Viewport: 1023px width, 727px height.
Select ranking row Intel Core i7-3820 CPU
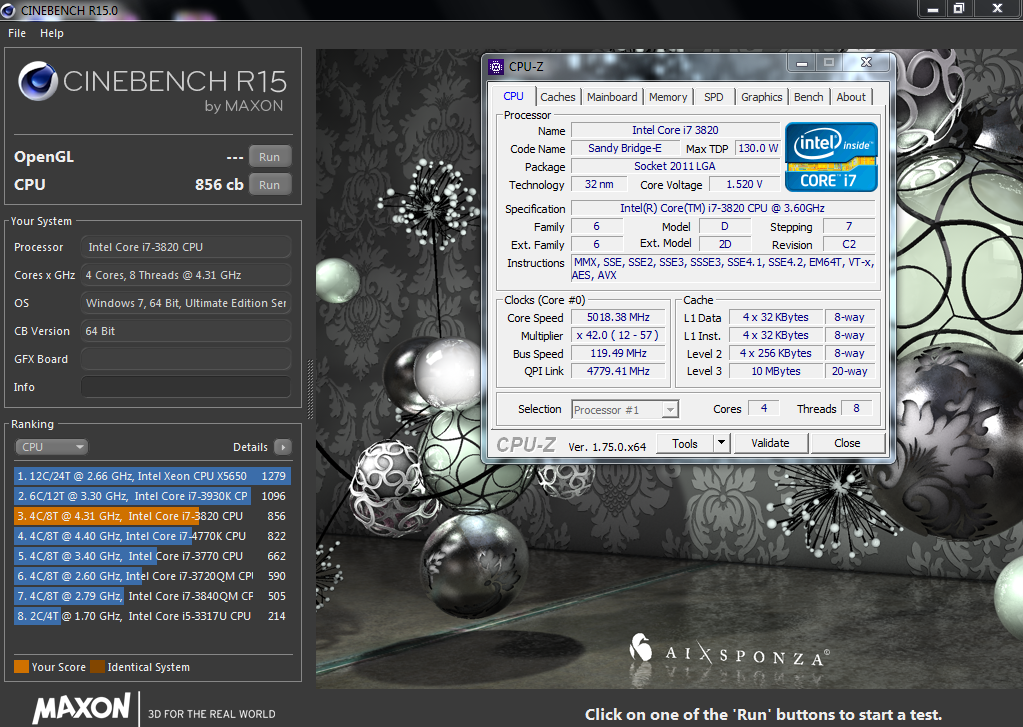point(152,516)
